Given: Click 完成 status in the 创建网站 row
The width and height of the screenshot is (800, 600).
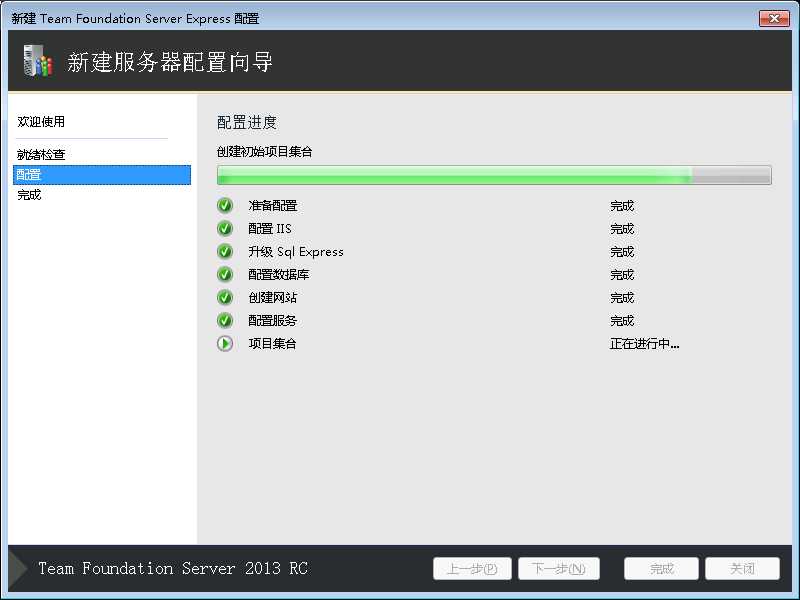Looking at the screenshot, I should pos(622,297).
